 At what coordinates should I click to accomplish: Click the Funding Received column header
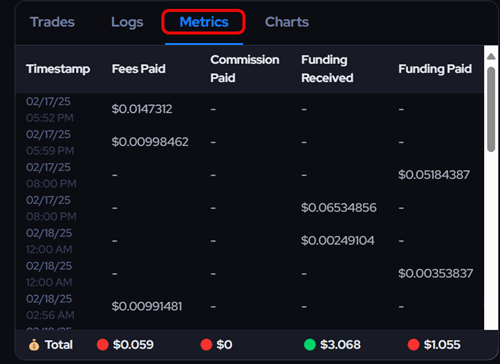tap(327, 69)
